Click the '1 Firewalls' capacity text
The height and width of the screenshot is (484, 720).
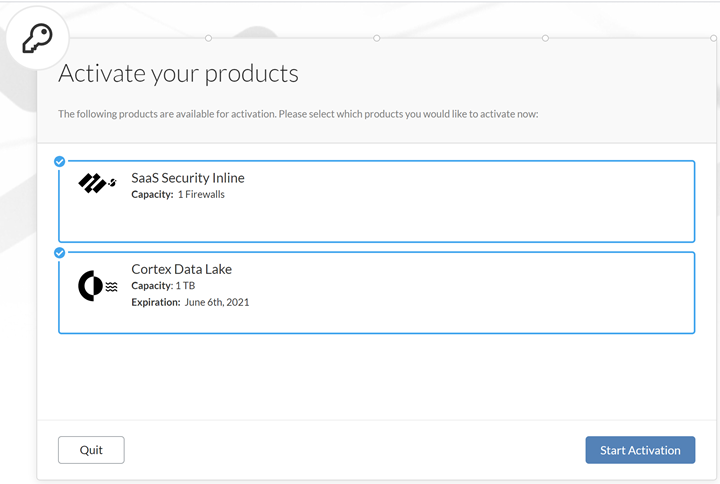201,194
